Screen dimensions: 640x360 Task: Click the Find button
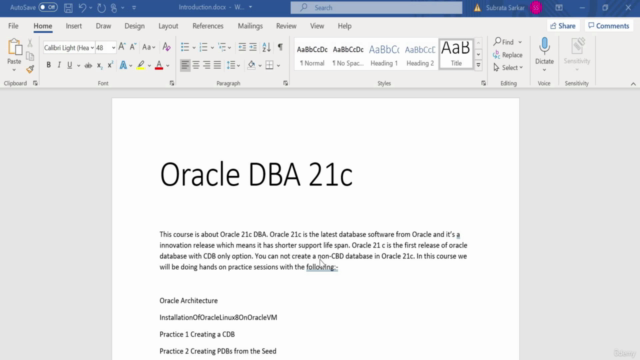(504, 42)
